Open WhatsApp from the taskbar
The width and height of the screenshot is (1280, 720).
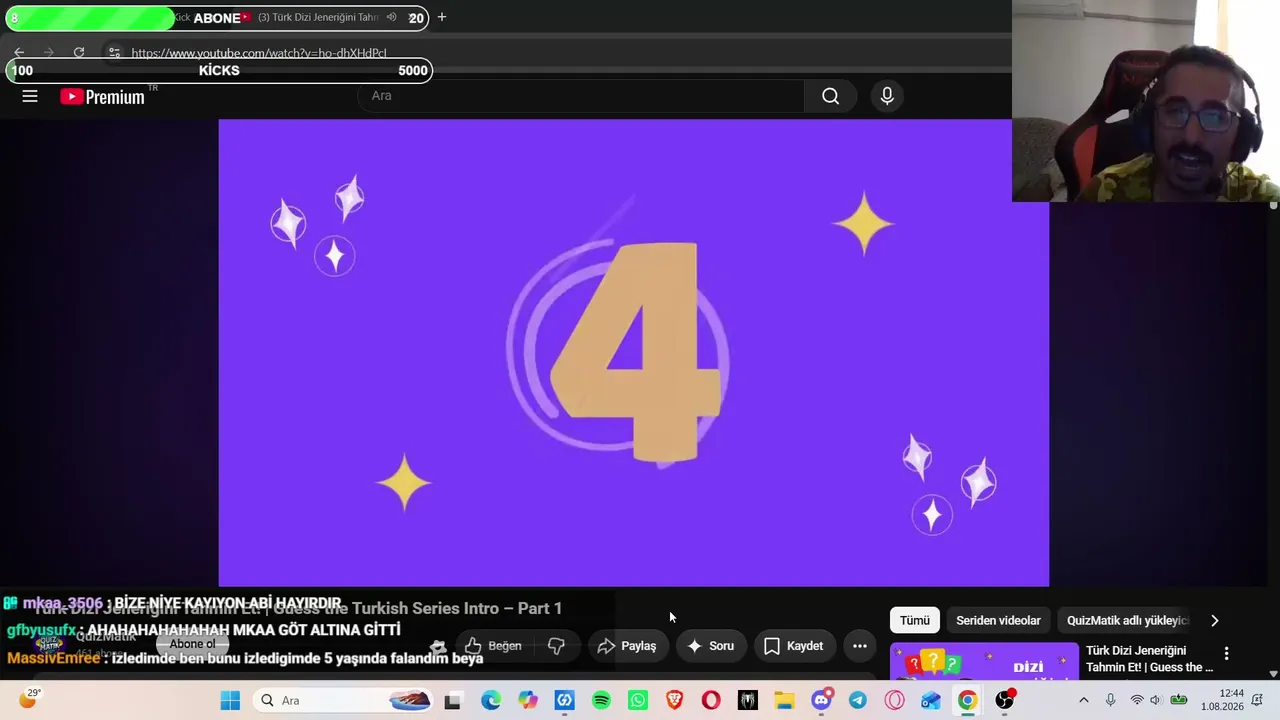point(638,700)
